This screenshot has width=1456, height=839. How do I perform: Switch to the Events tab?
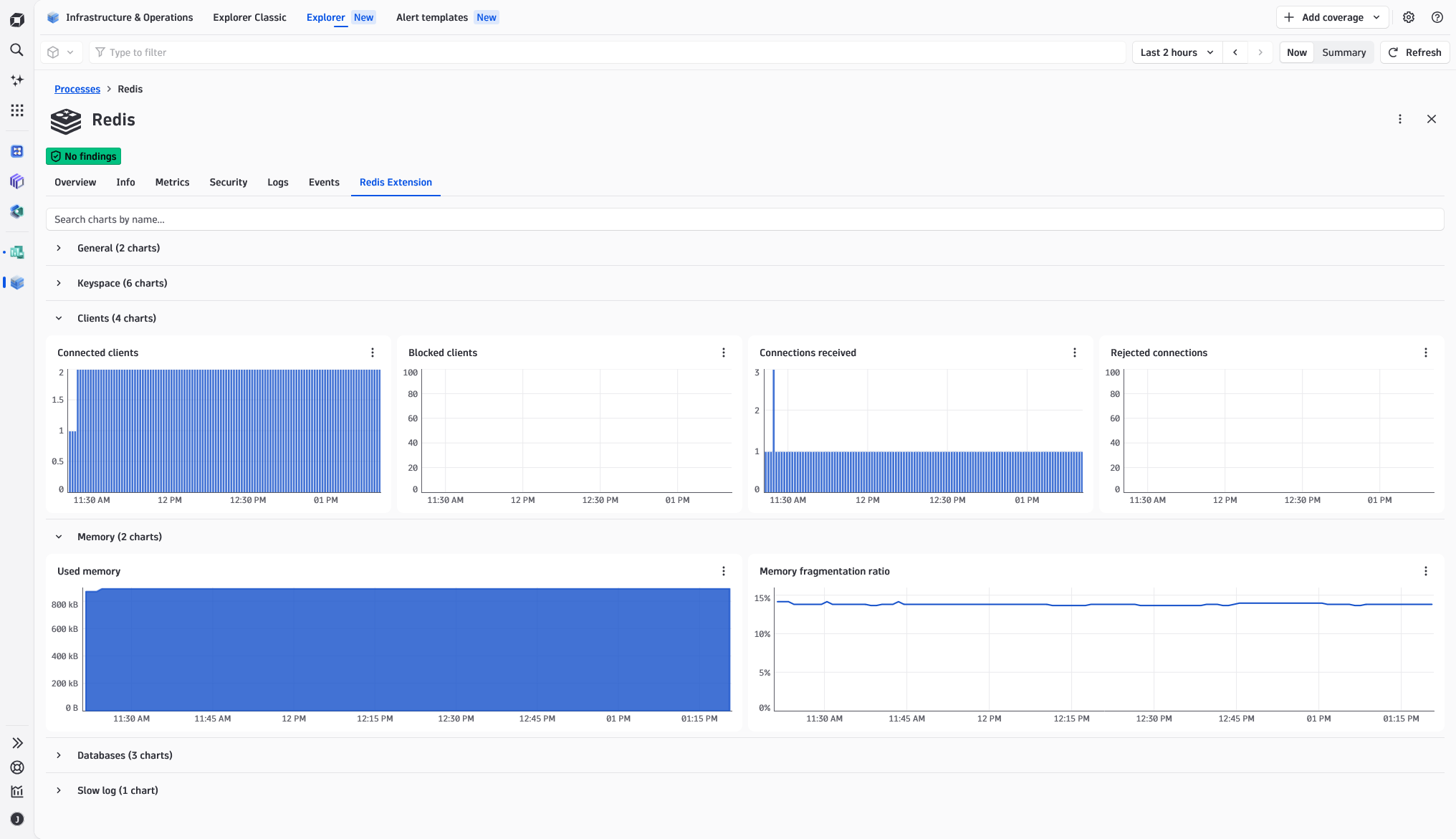click(x=324, y=182)
